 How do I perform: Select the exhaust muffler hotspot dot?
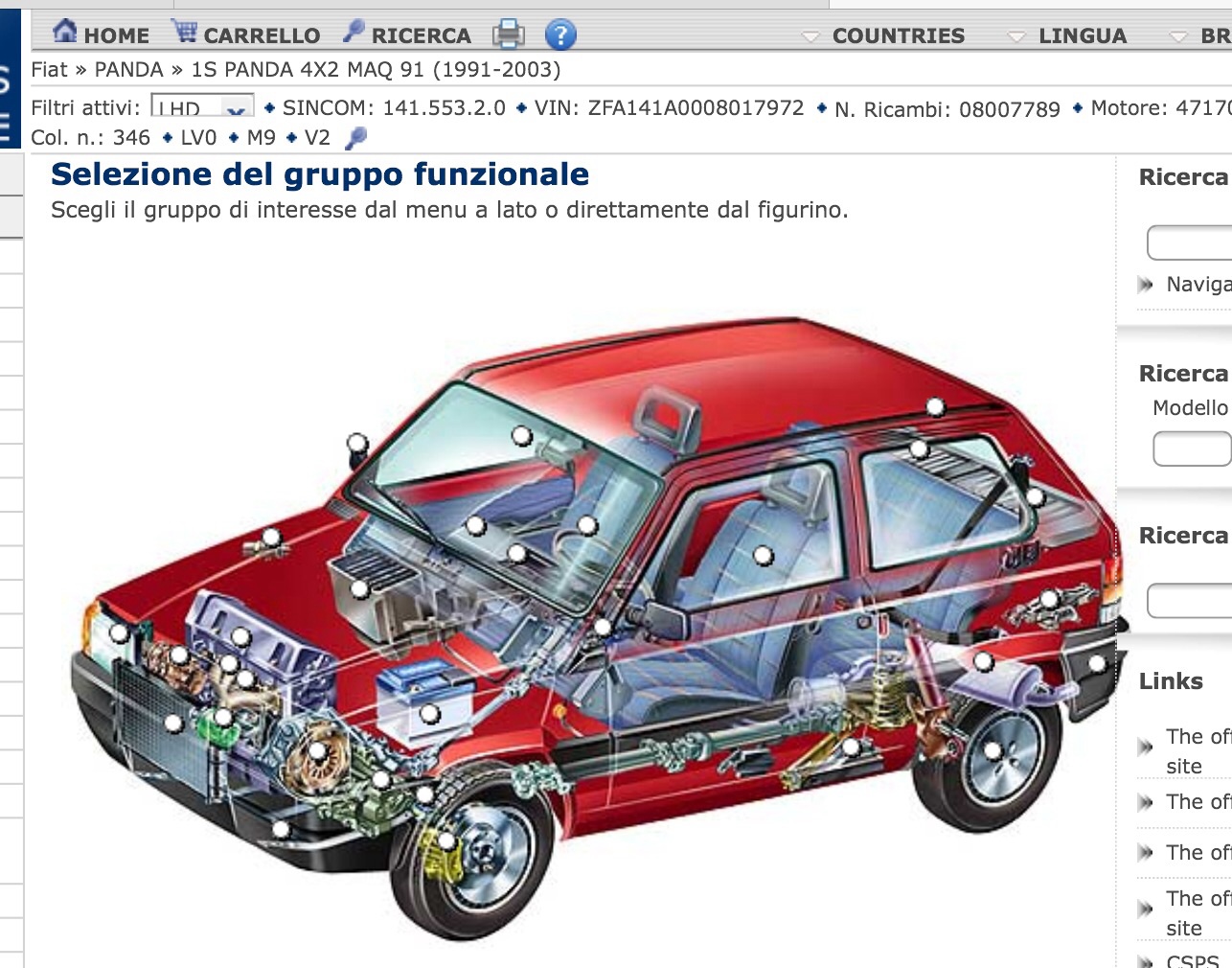(984, 661)
